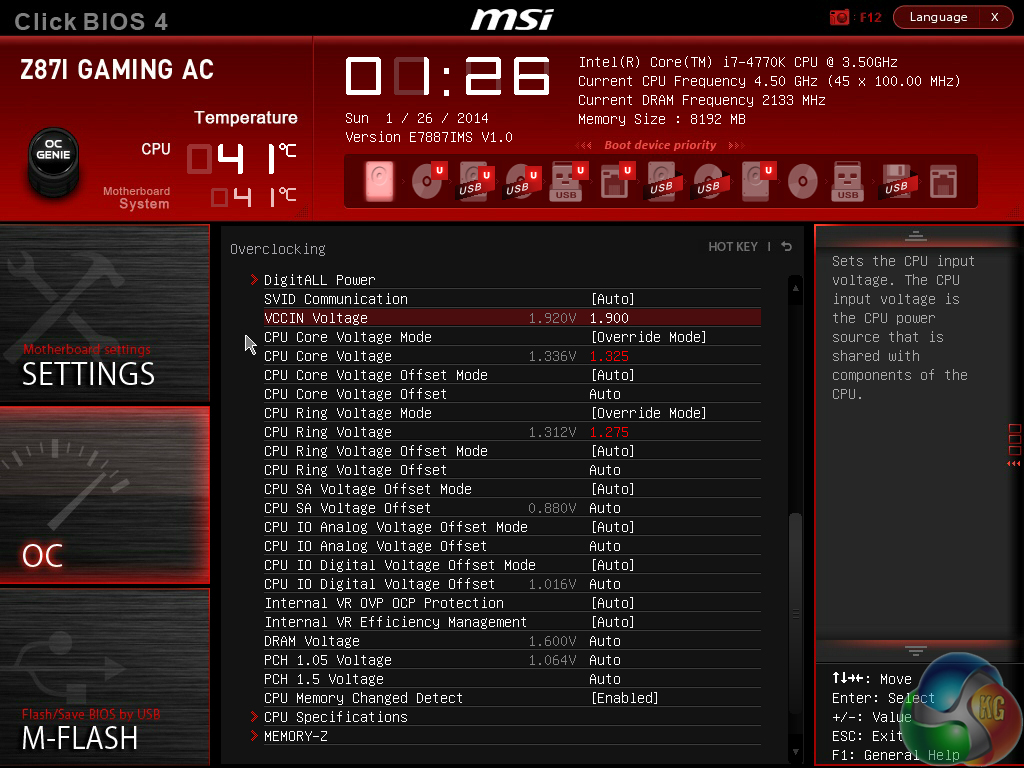Open CPU Core Voltage Mode Override dropdown

coord(648,337)
